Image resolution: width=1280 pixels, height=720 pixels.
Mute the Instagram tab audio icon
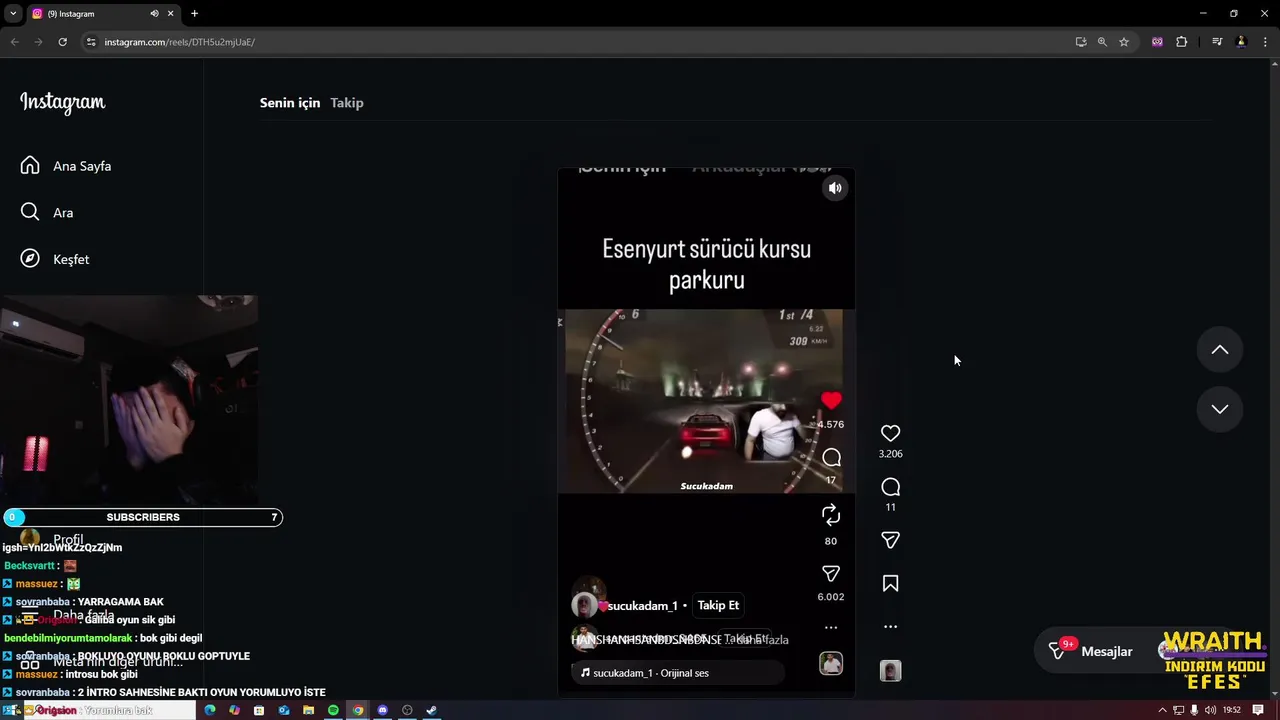click(x=154, y=14)
